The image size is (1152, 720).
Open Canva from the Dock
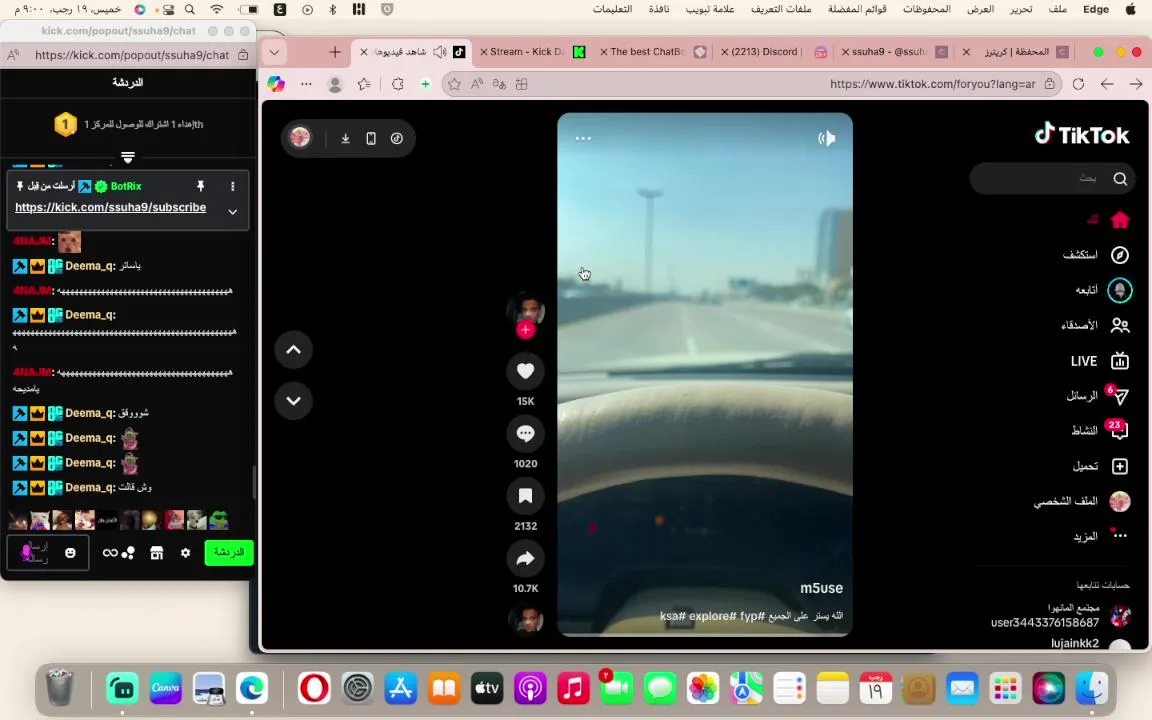pos(165,688)
